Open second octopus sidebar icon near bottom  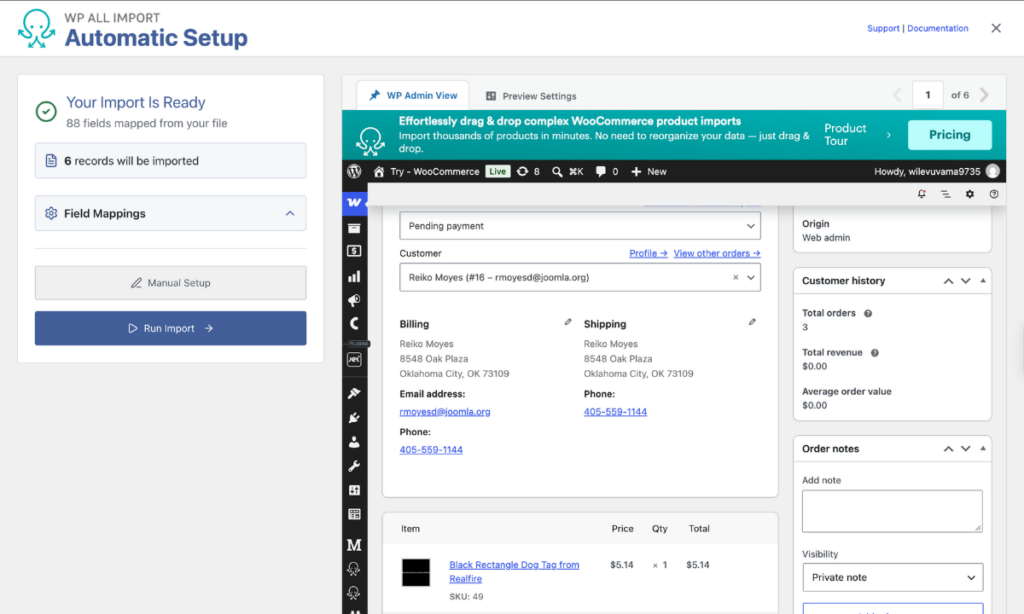pos(354,592)
